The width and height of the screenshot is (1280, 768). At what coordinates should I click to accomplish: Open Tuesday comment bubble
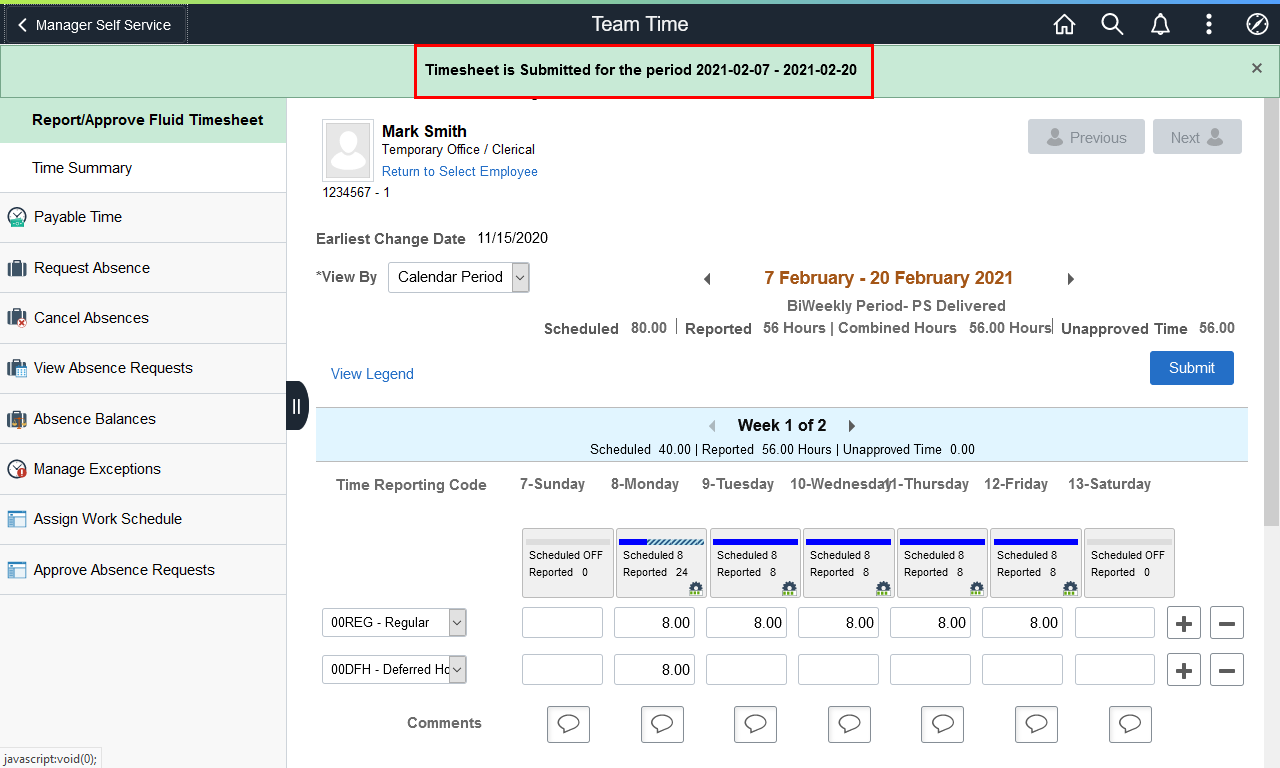click(755, 724)
